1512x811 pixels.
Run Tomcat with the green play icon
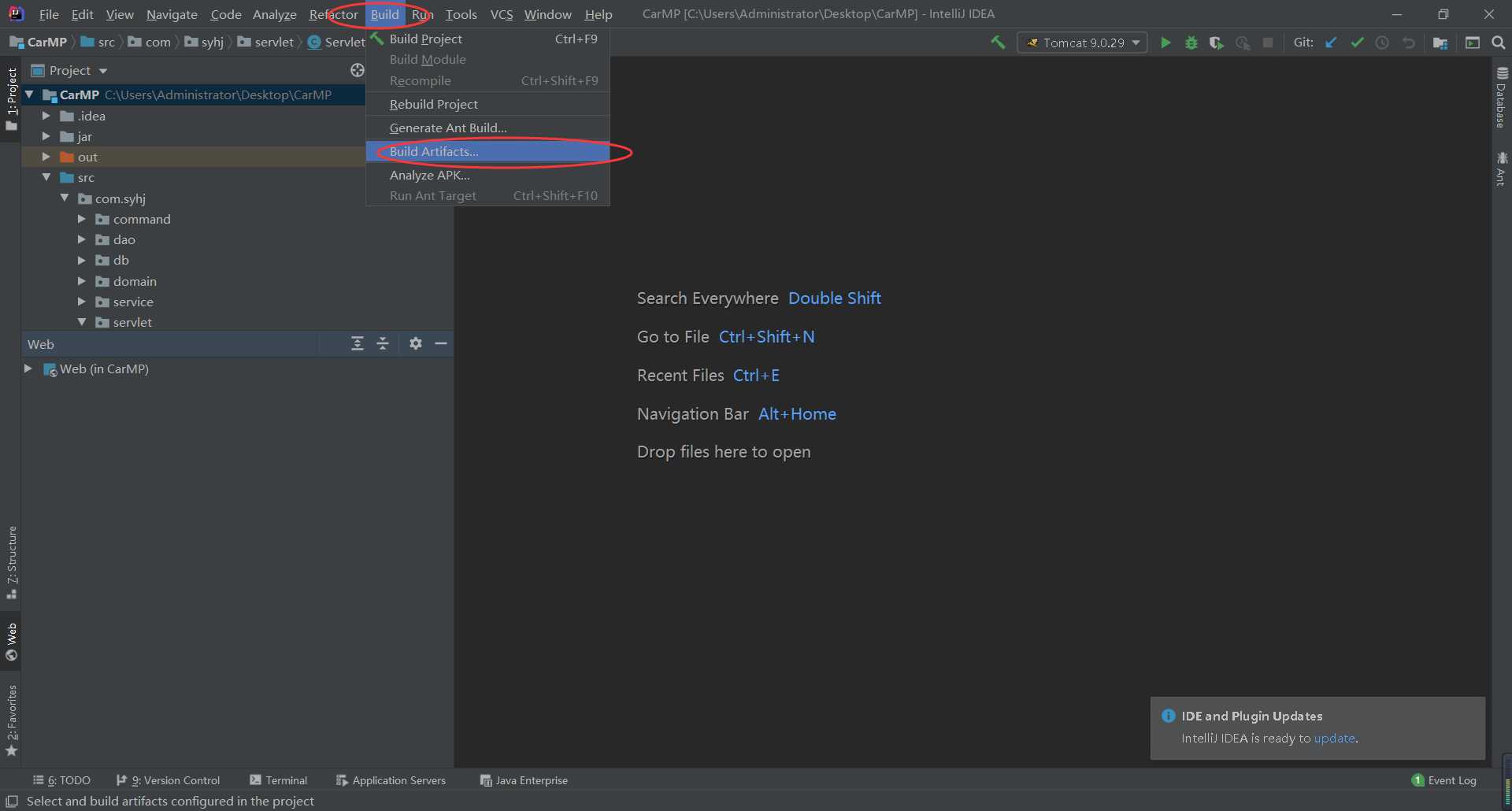click(1165, 43)
